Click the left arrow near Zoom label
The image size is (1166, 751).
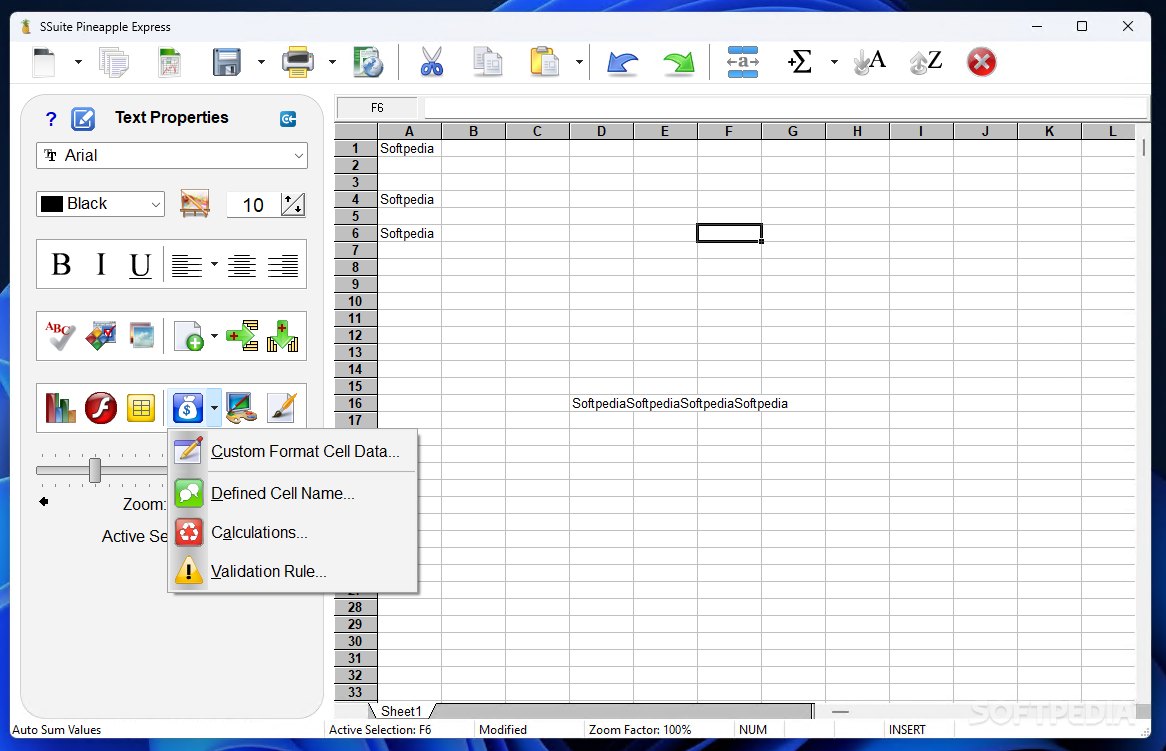44,502
